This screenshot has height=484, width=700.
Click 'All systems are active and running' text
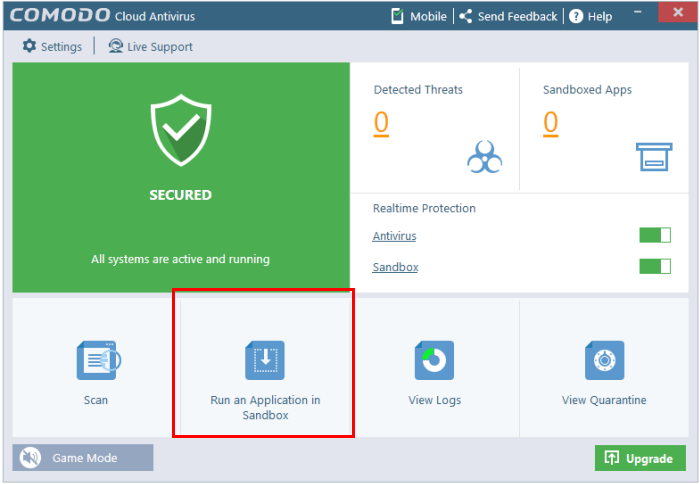(x=180, y=259)
